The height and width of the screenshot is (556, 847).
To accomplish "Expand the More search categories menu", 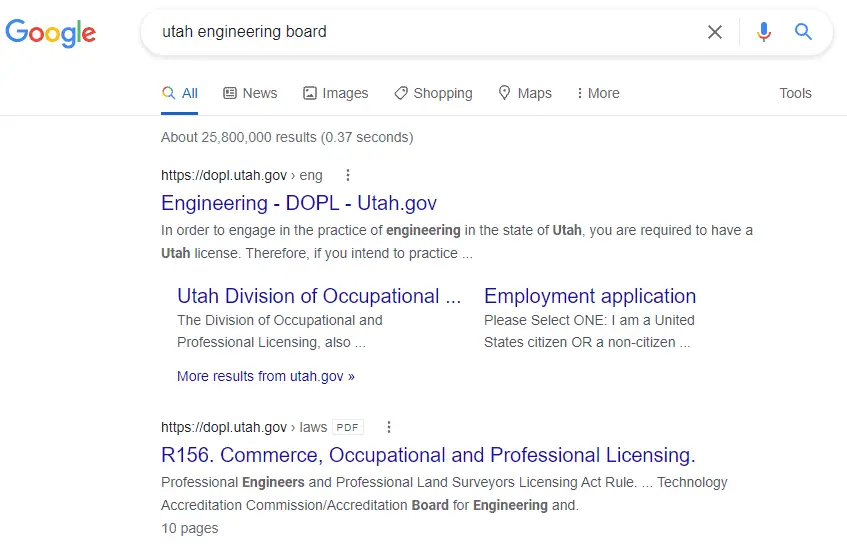I will (598, 93).
